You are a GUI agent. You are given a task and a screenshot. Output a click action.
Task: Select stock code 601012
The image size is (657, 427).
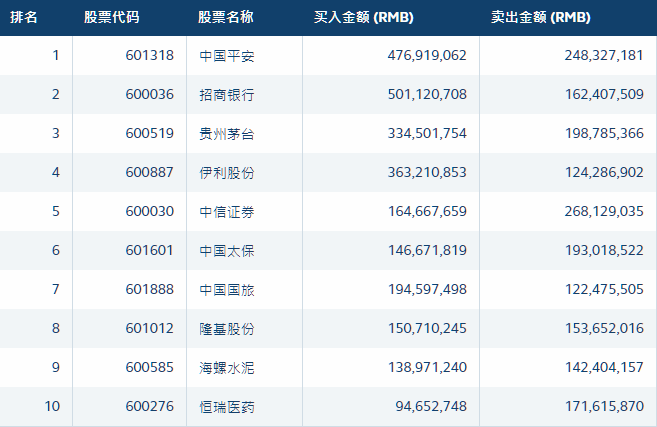[150, 328]
